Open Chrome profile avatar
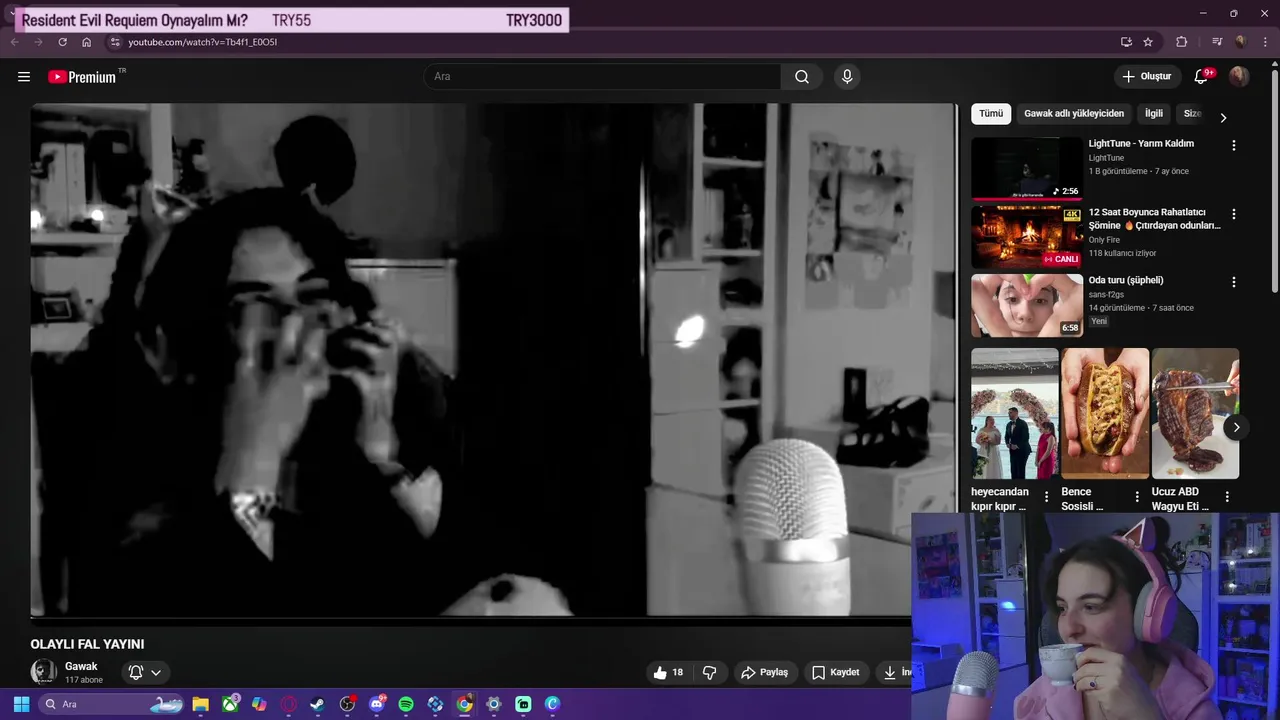1280x720 pixels. pos(1241,42)
